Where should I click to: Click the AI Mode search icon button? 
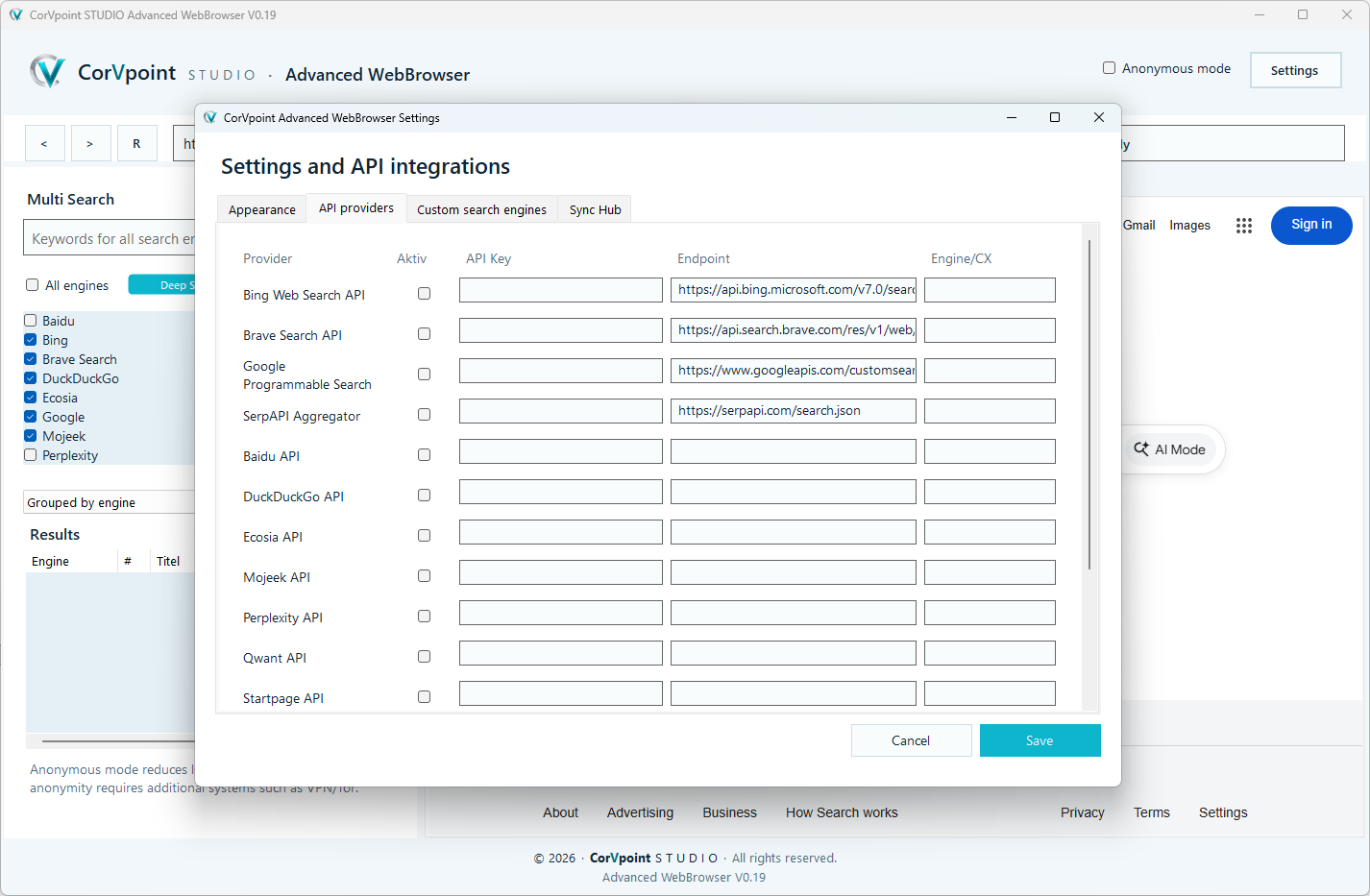(x=1170, y=449)
